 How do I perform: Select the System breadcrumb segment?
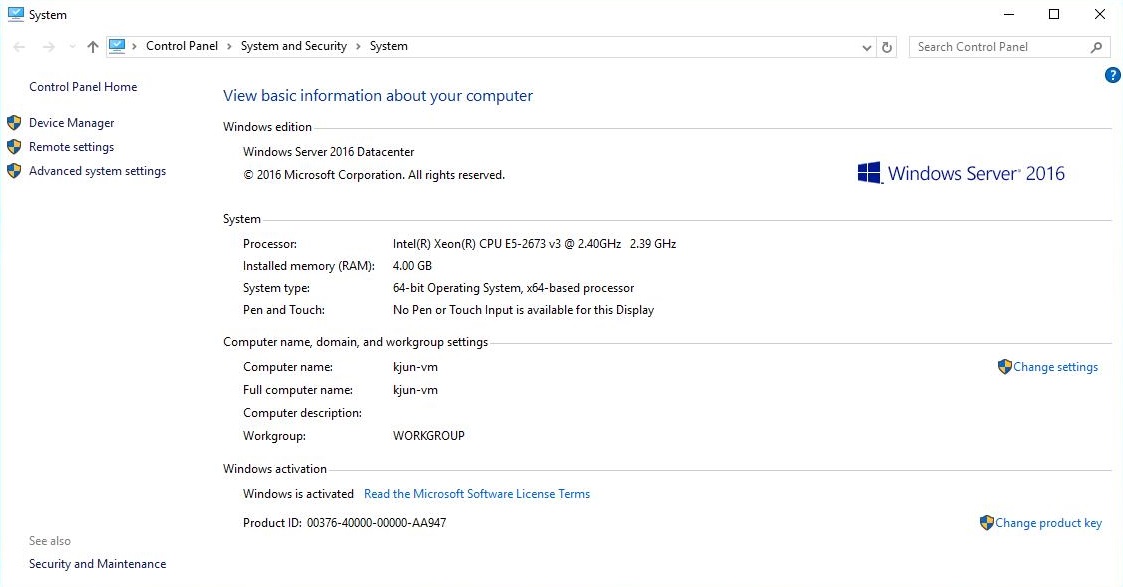389,46
